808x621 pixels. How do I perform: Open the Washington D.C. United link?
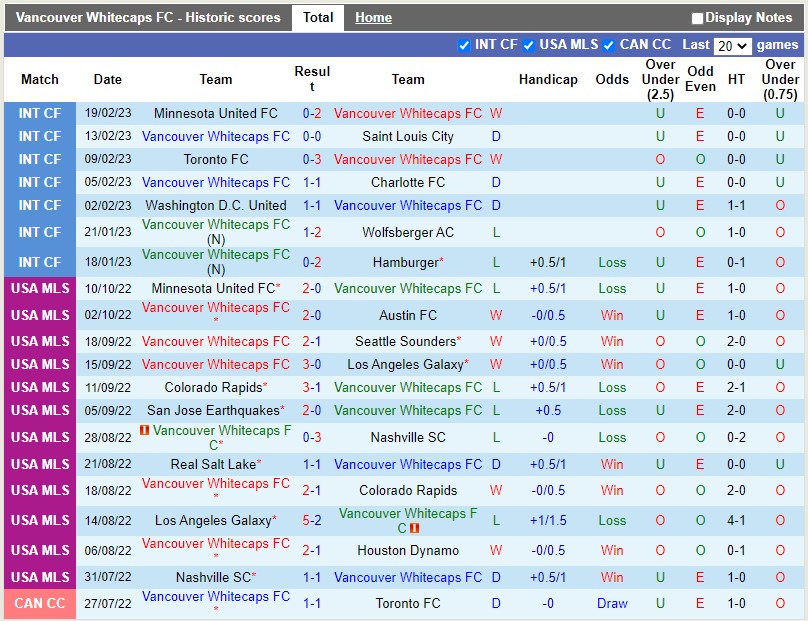[x=215, y=205]
